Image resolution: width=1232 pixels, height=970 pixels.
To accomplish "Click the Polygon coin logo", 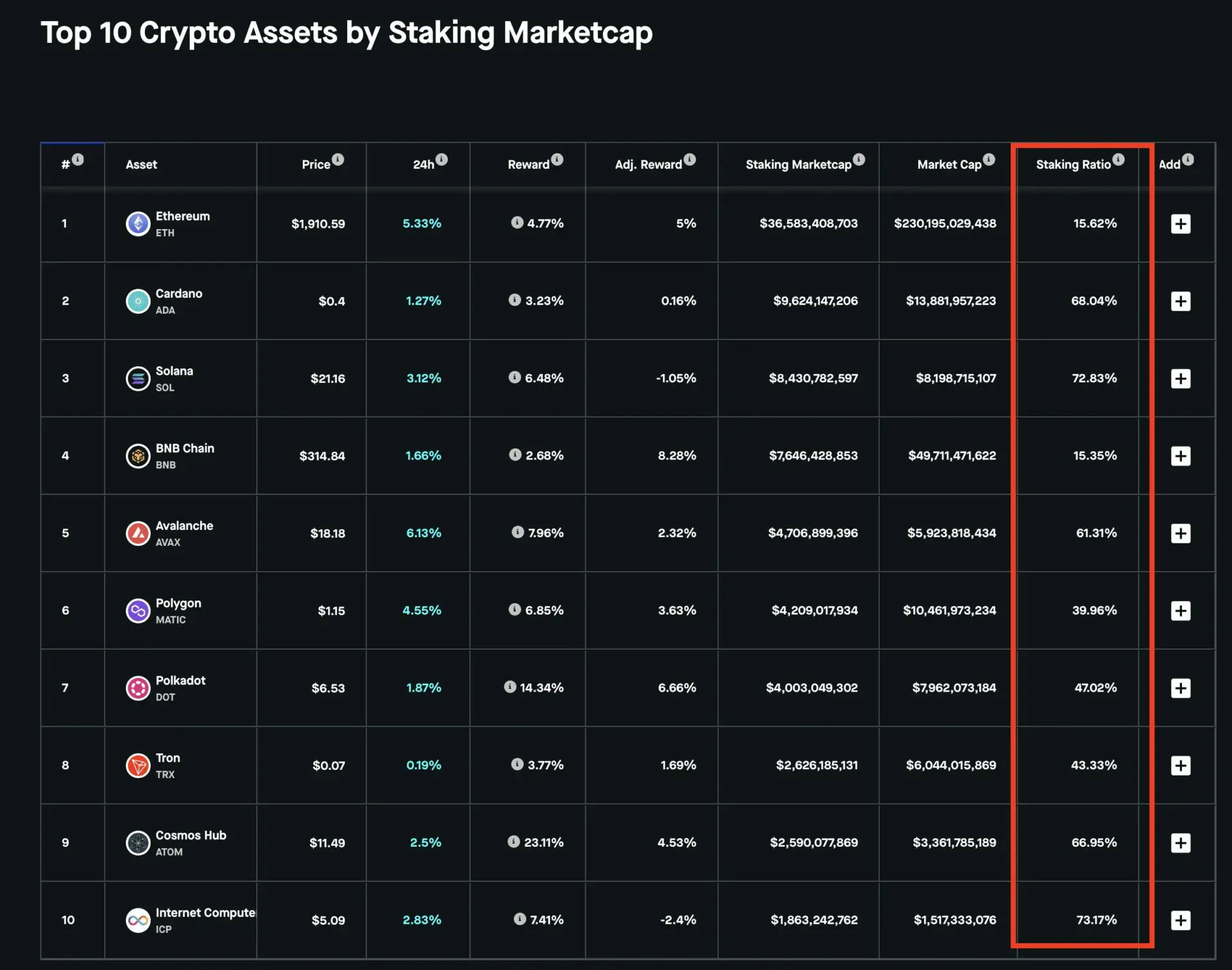I will (138, 611).
